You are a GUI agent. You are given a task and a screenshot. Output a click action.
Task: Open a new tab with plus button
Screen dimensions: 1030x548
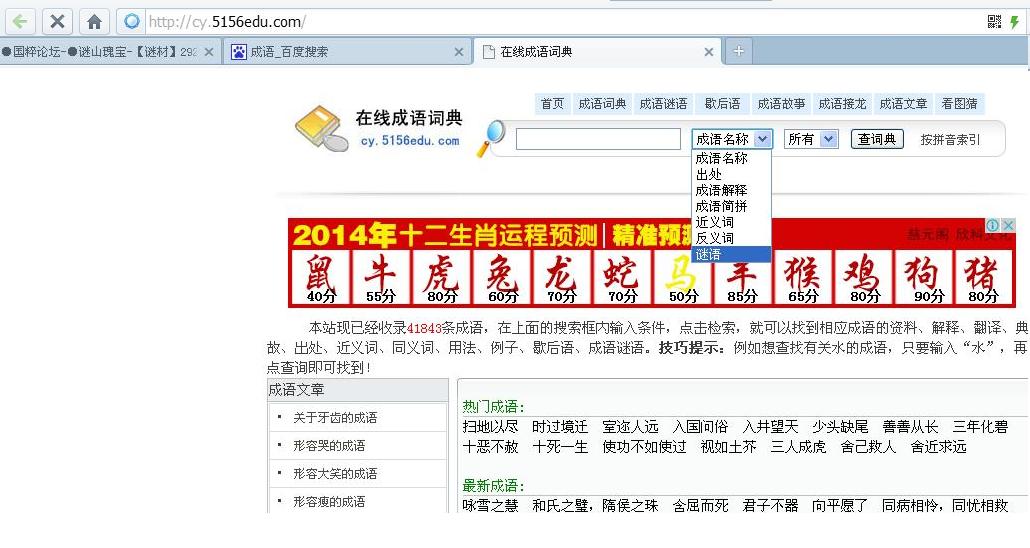(738, 51)
